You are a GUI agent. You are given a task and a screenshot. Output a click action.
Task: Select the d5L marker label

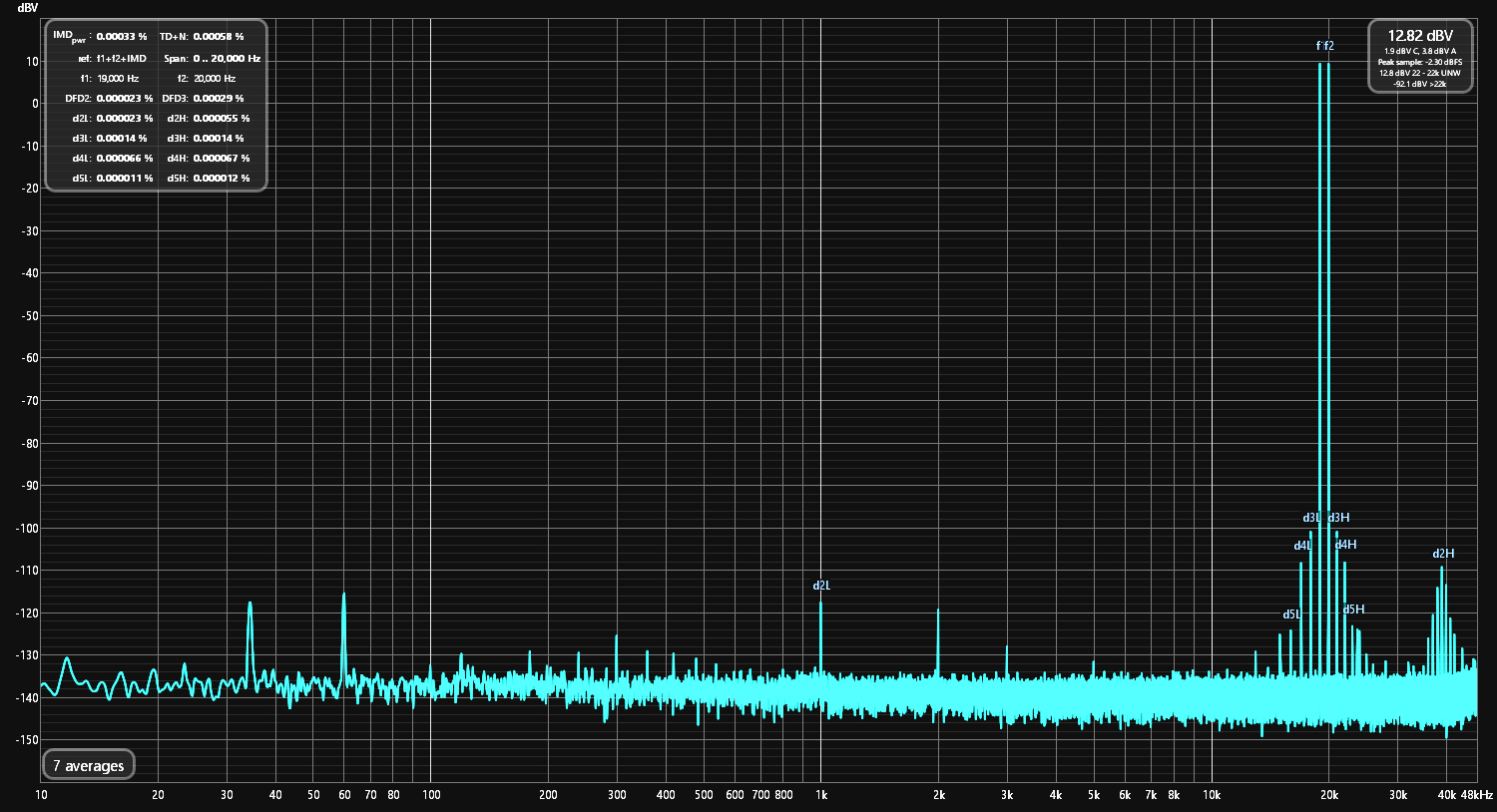[1291, 614]
